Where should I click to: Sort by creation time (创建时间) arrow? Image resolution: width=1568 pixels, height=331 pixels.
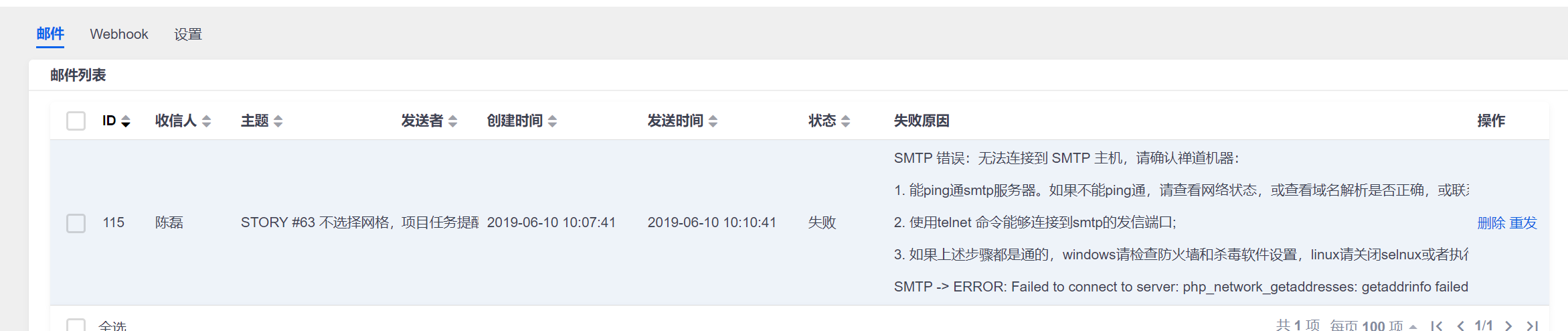click(x=552, y=121)
